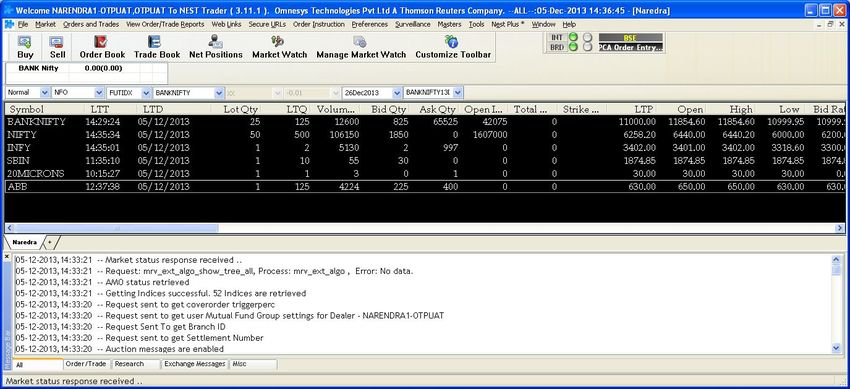The image size is (850, 389).
Task: Select the INFY row
Action: click(425, 147)
